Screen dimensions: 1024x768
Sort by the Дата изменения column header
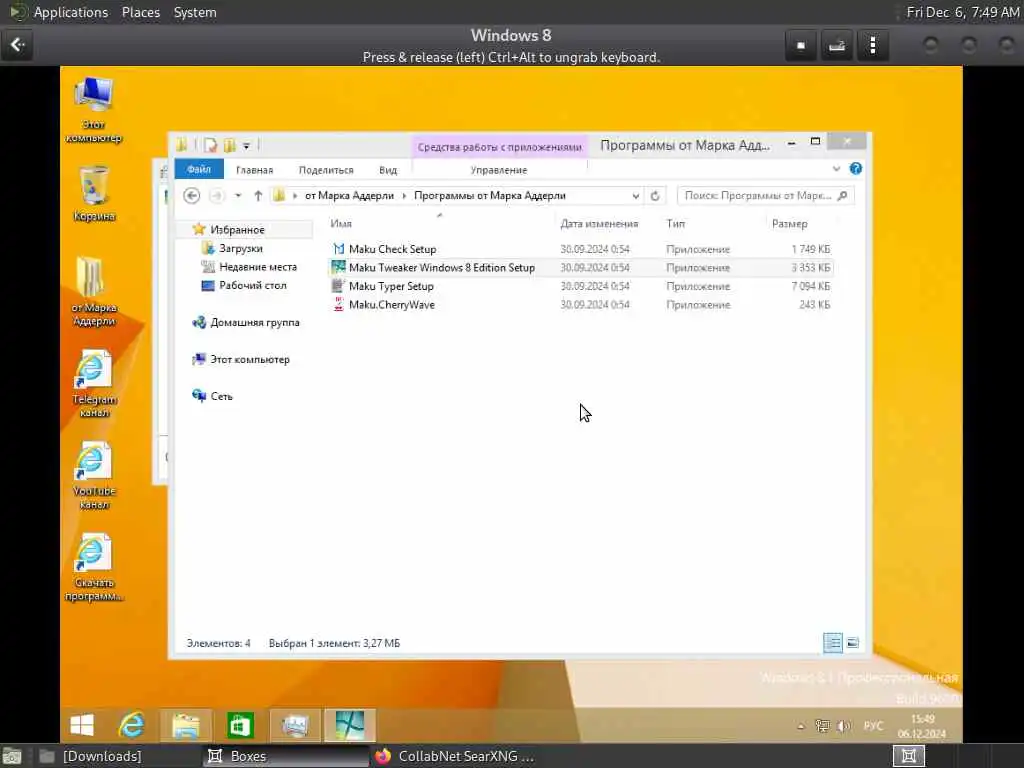[x=599, y=223]
